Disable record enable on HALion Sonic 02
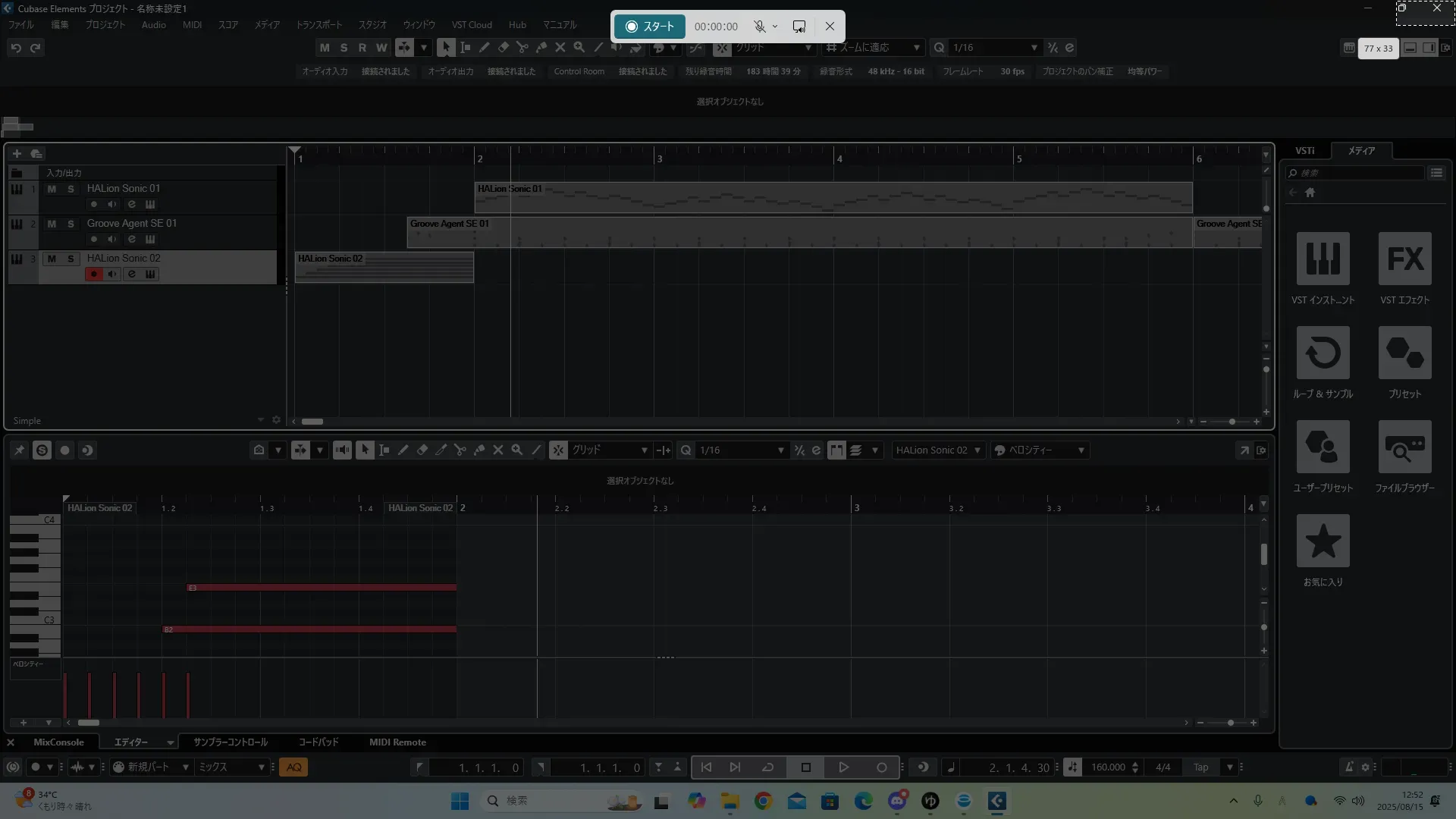Image resolution: width=1456 pixels, height=819 pixels. 93,275
